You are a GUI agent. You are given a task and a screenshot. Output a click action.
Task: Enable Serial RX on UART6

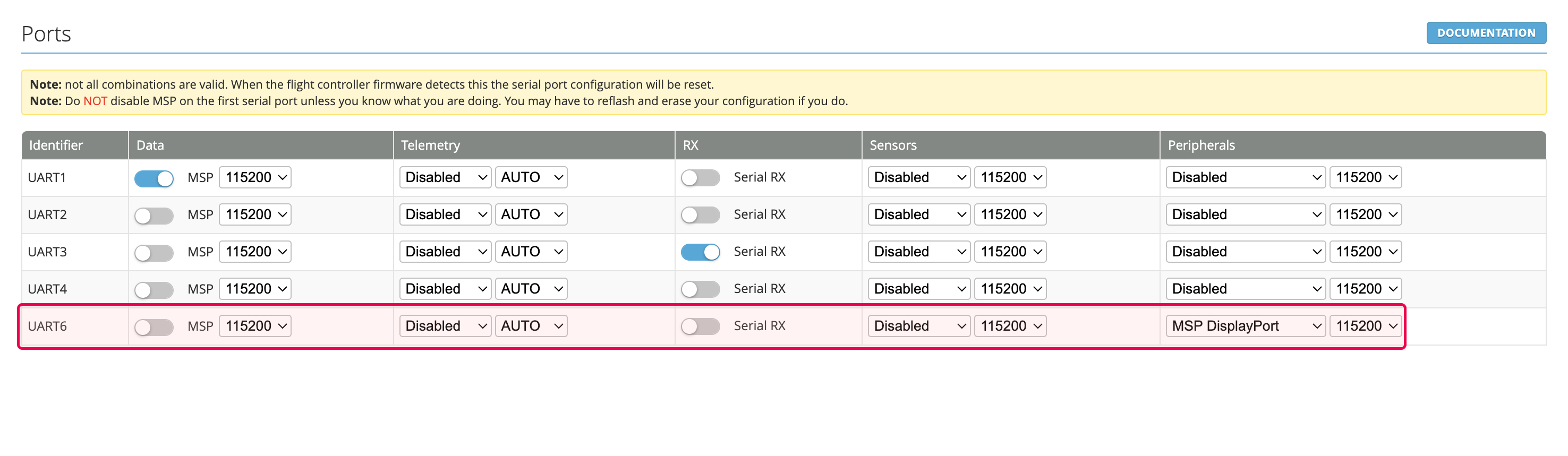(700, 326)
